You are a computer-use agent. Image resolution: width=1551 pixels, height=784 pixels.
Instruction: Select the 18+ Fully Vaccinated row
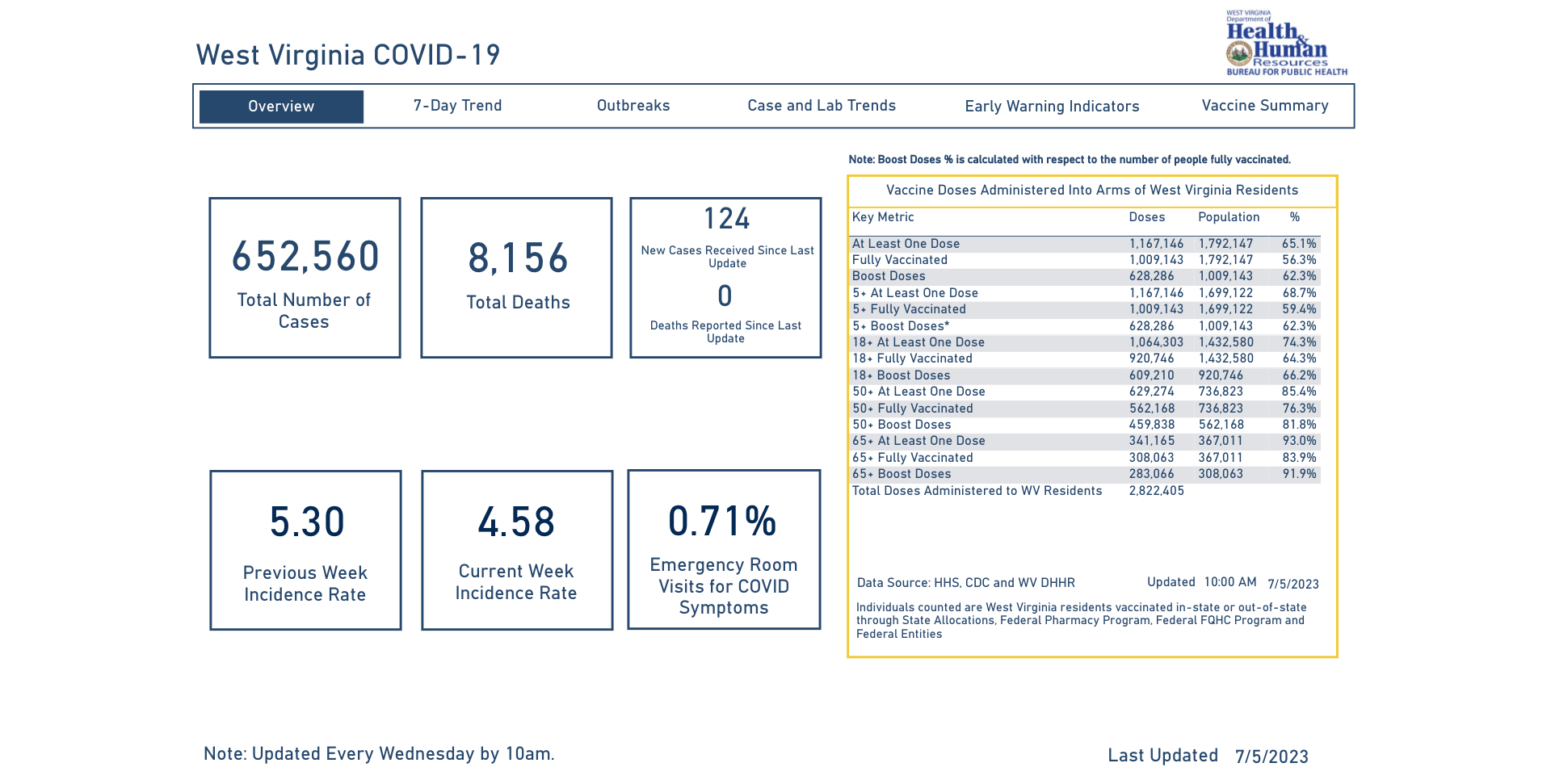[1085, 358]
